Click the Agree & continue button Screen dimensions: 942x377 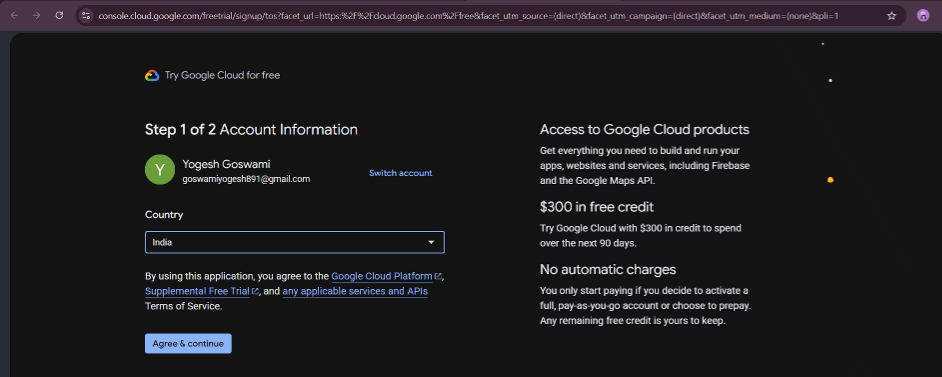click(188, 343)
